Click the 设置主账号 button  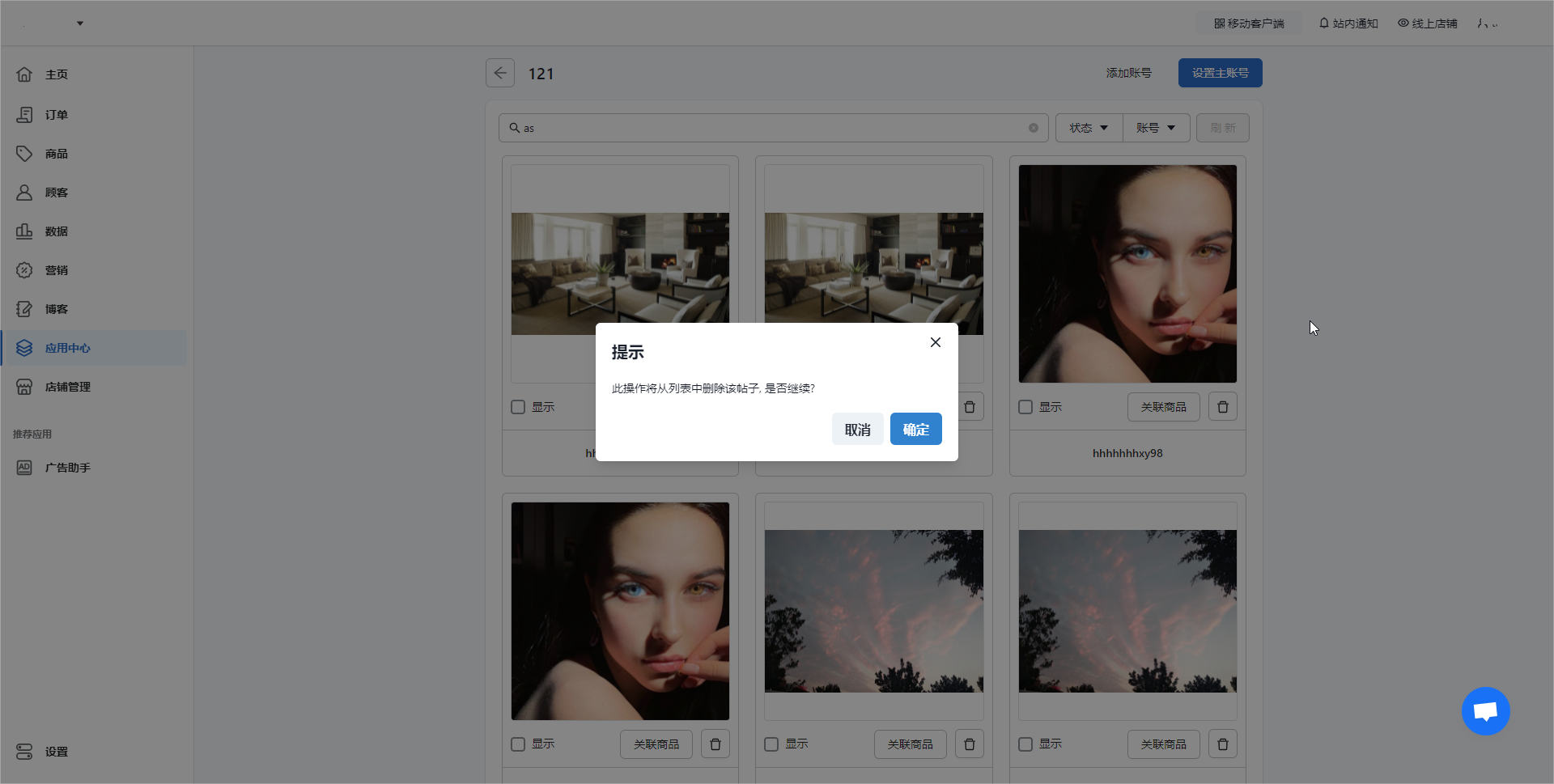pyautogui.click(x=1220, y=73)
